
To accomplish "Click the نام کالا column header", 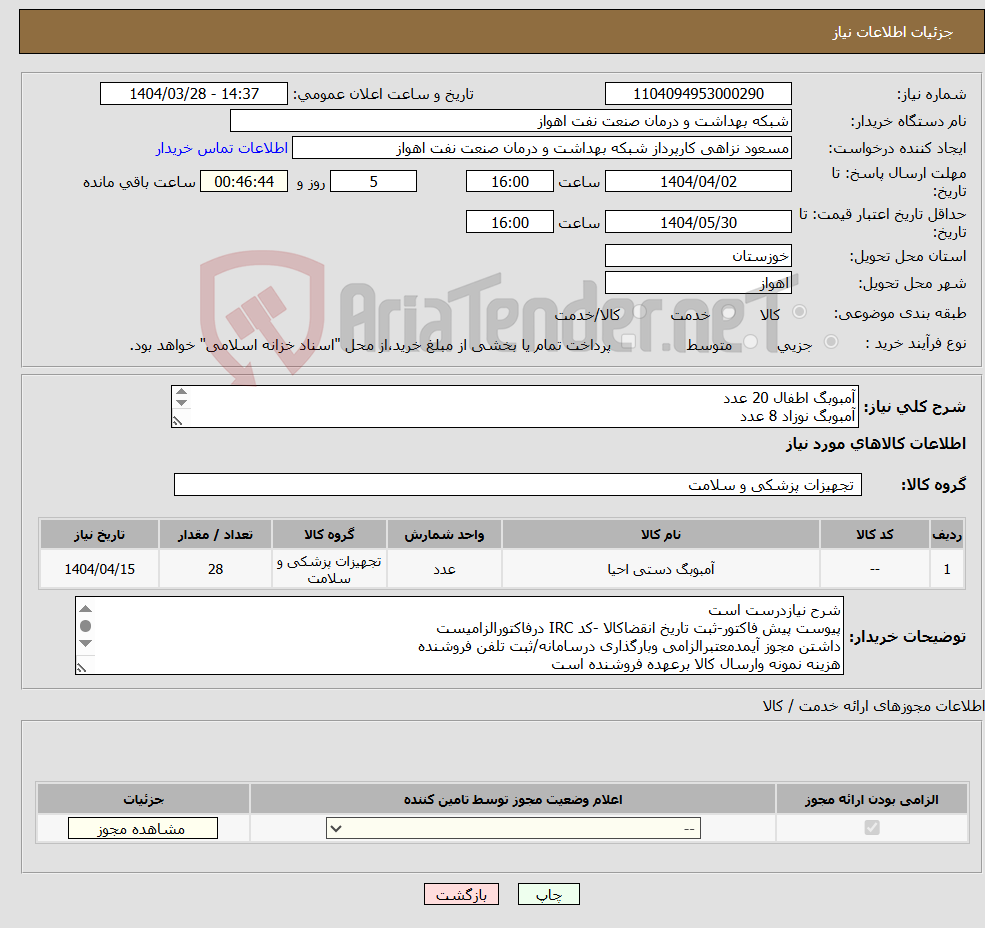I will click(x=661, y=535).
